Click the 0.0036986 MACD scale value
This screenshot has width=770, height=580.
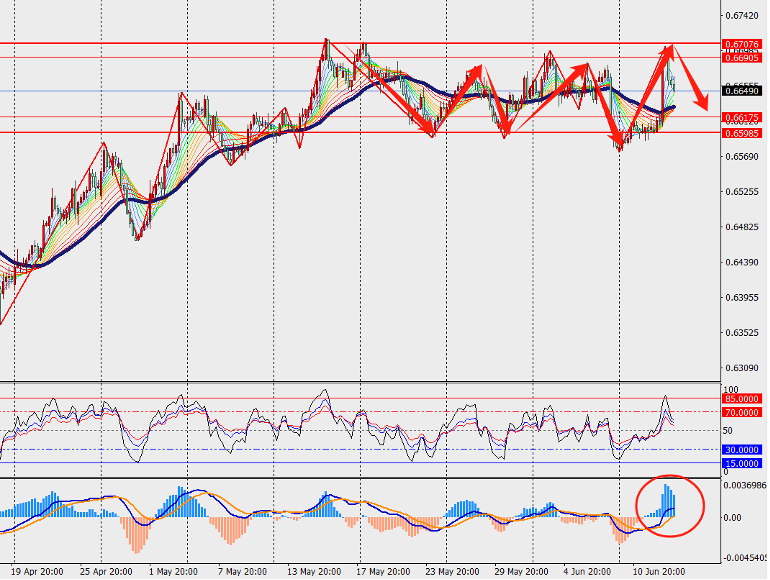point(745,486)
